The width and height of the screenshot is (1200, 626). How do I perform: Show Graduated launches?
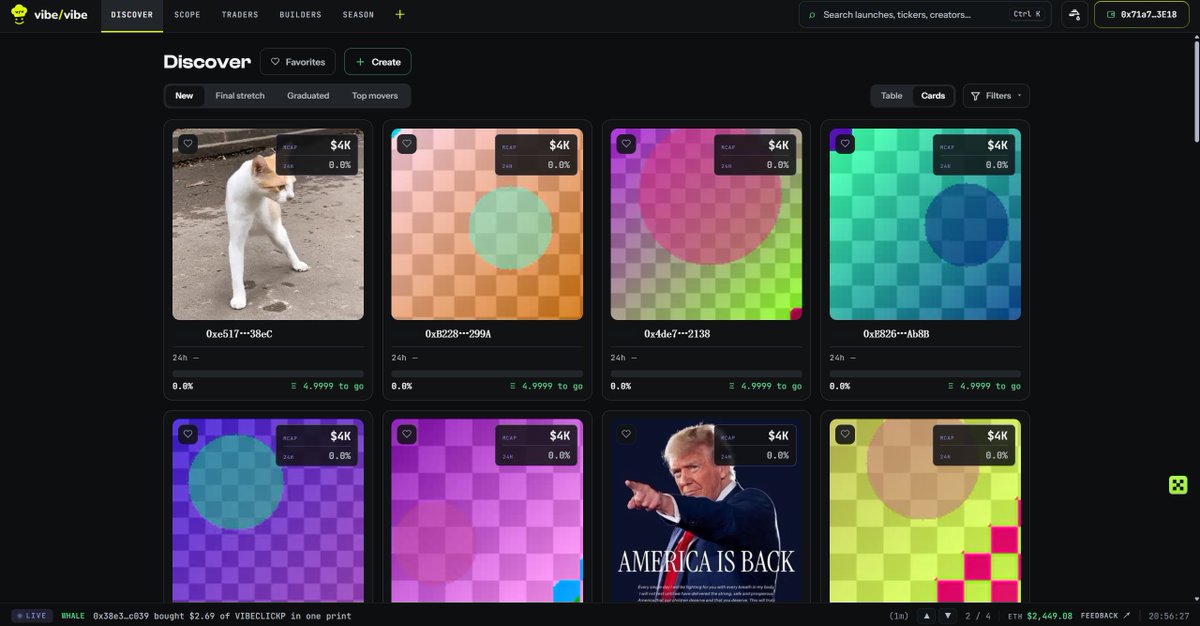pyautogui.click(x=308, y=96)
